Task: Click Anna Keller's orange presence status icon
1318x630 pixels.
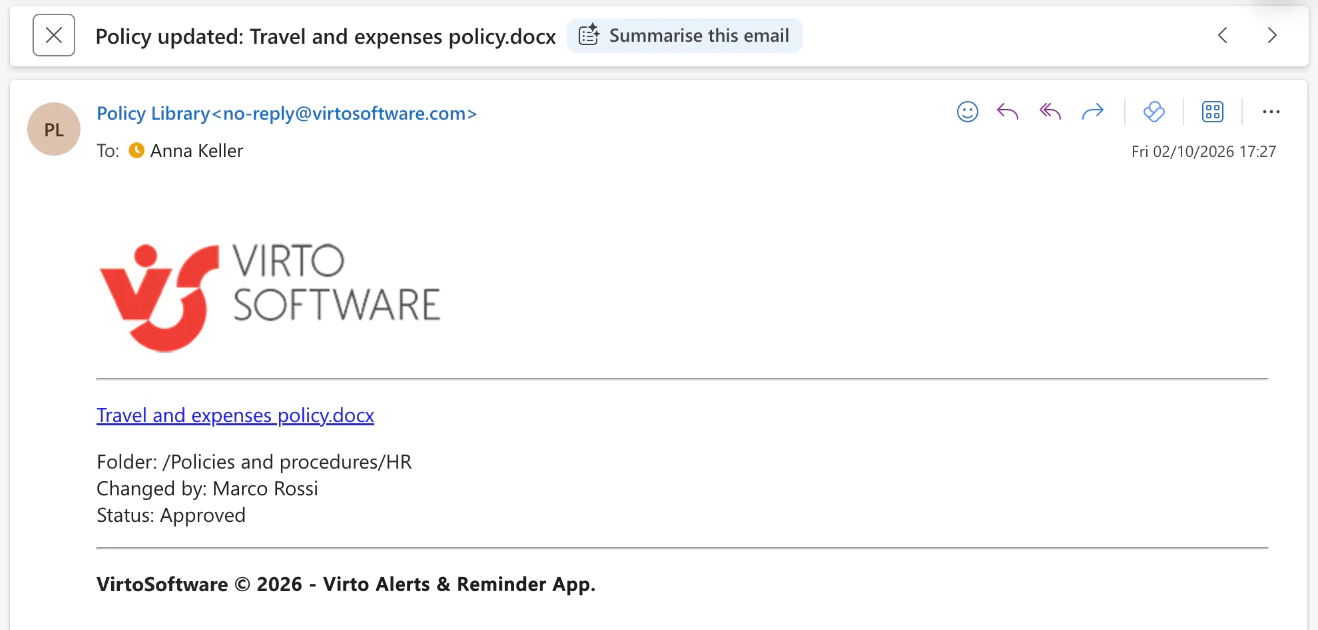Action: coord(137,151)
